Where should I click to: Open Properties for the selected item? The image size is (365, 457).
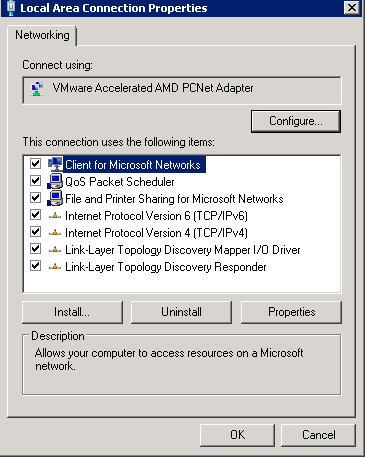(x=291, y=312)
